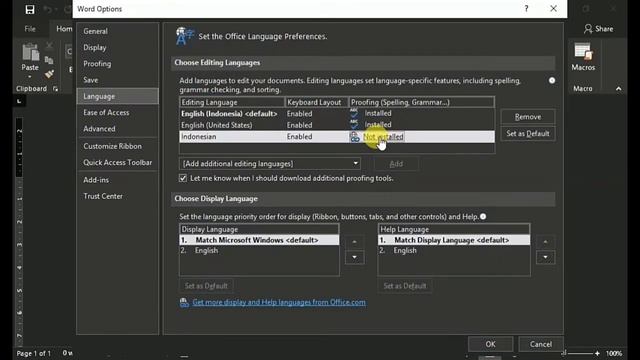Open the Add-ins options tab

click(118, 180)
